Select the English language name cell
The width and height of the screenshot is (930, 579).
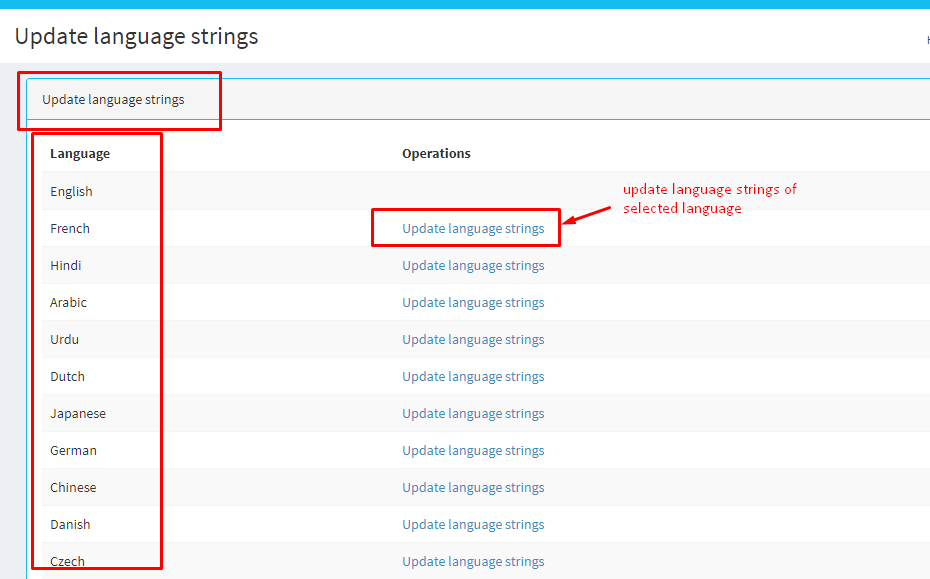tap(71, 192)
